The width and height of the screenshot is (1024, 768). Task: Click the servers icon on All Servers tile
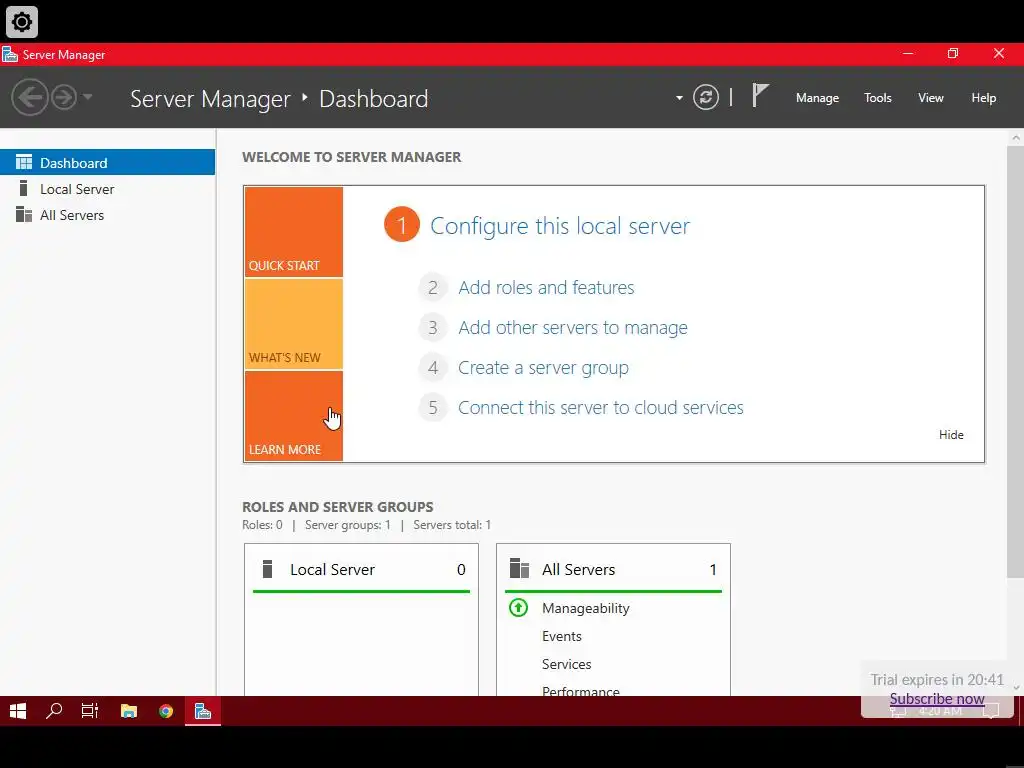[519, 568]
